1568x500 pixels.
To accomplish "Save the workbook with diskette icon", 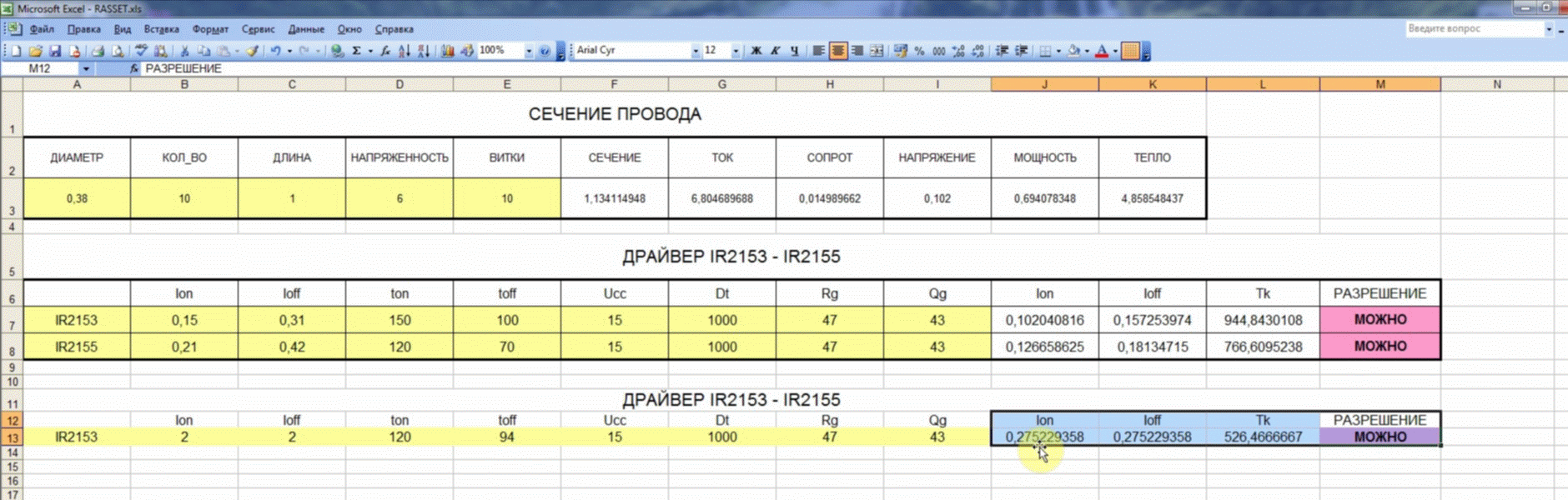I will tap(55, 51).
